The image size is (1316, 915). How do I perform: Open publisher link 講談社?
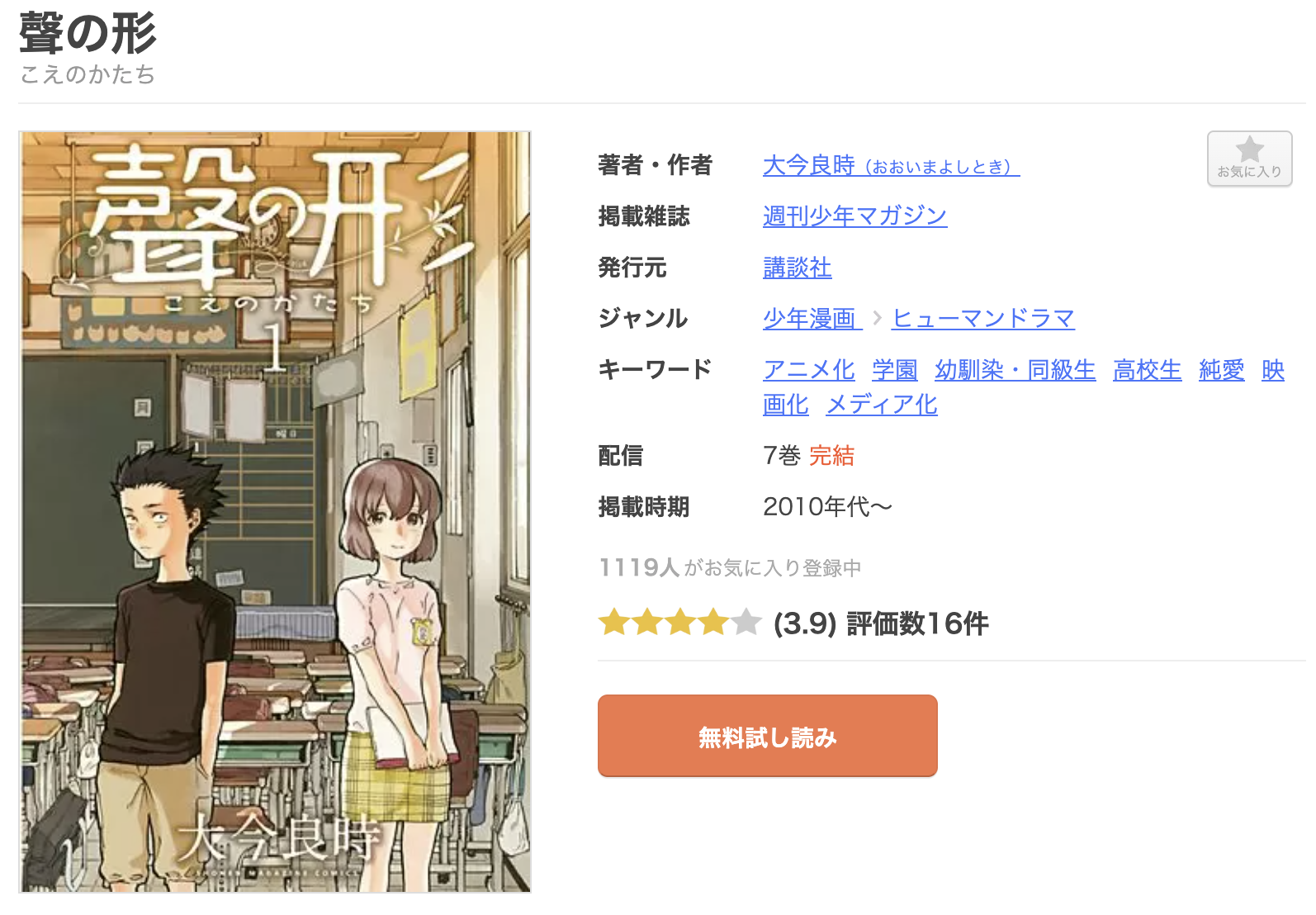(x=797, y=268)
